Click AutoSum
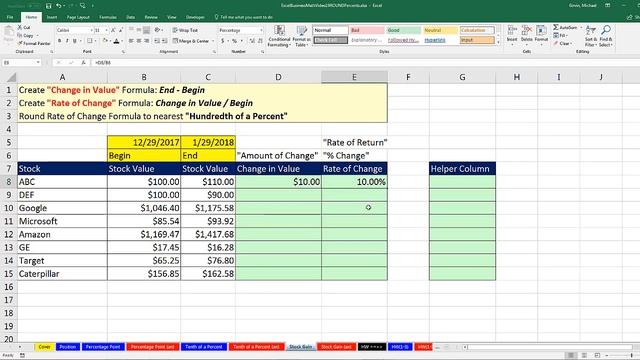The width and height of the screenshot is (640, 360). [565, 27]
